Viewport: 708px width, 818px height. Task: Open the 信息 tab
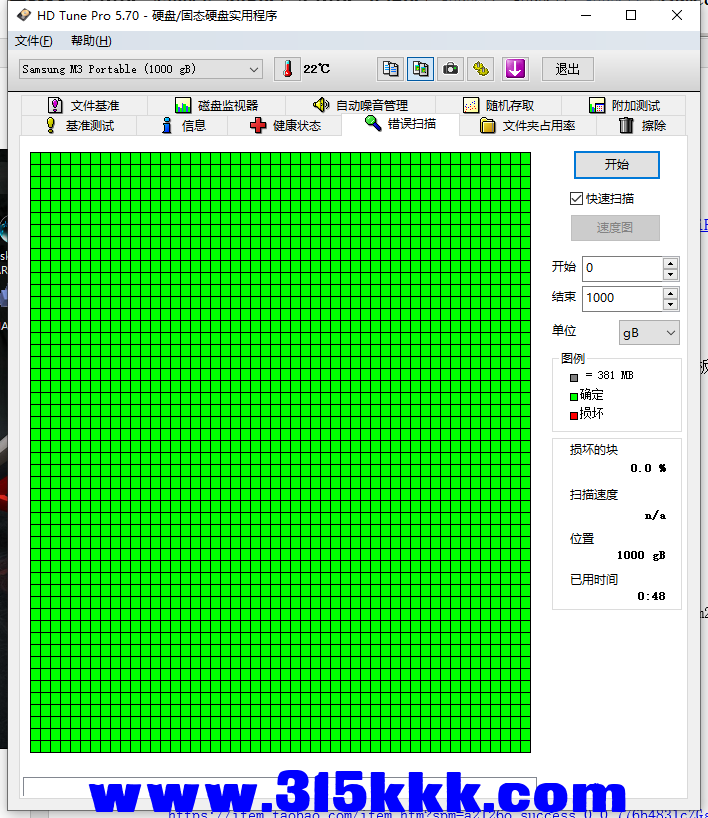tap(182, 126)
